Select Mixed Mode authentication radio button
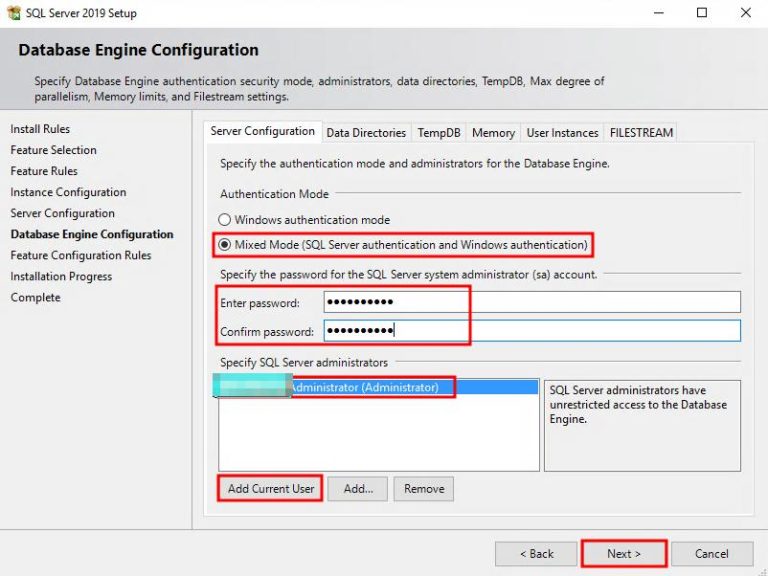 point(224,244)
